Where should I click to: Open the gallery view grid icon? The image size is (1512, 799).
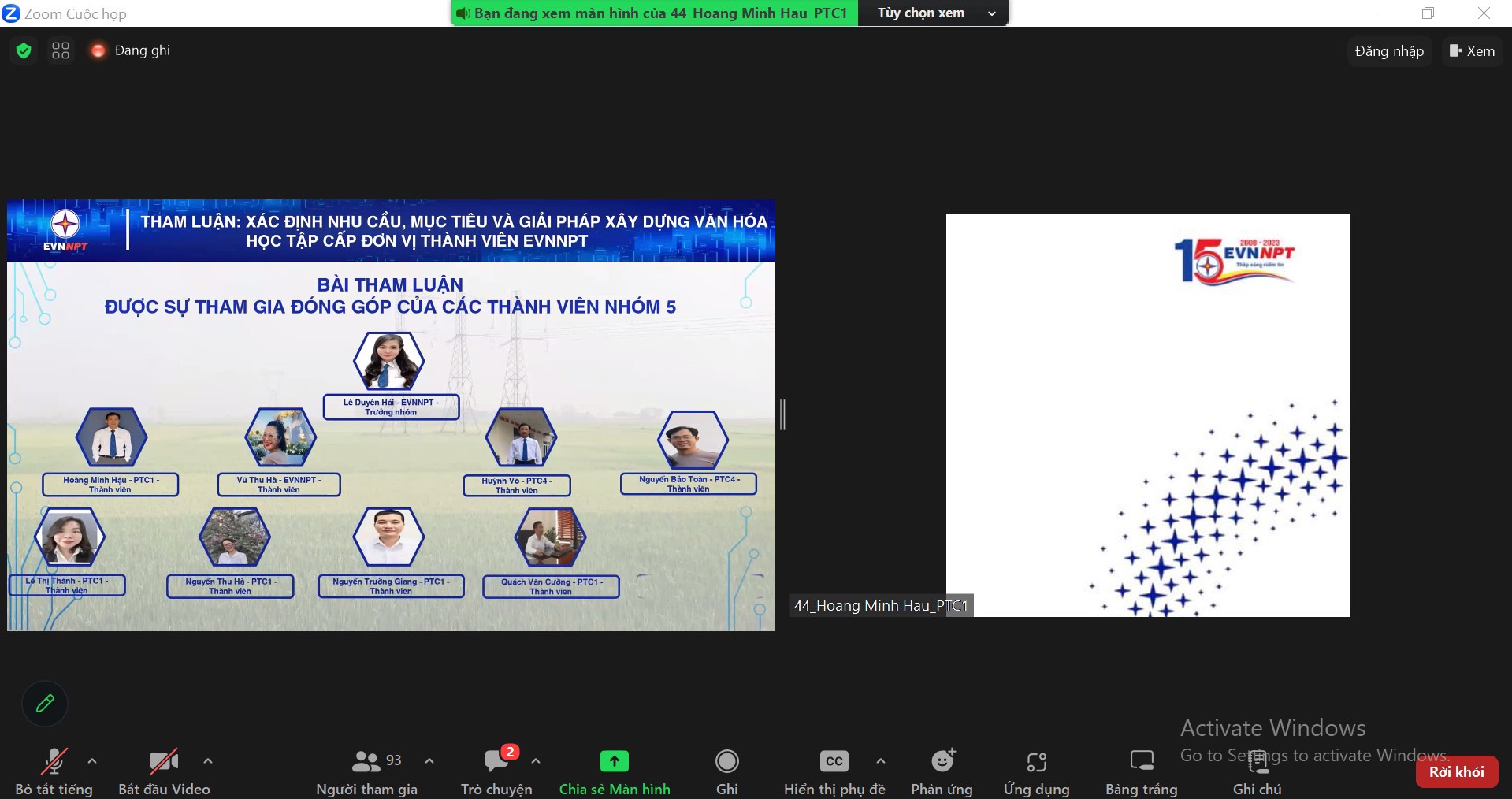pos(61,50)
